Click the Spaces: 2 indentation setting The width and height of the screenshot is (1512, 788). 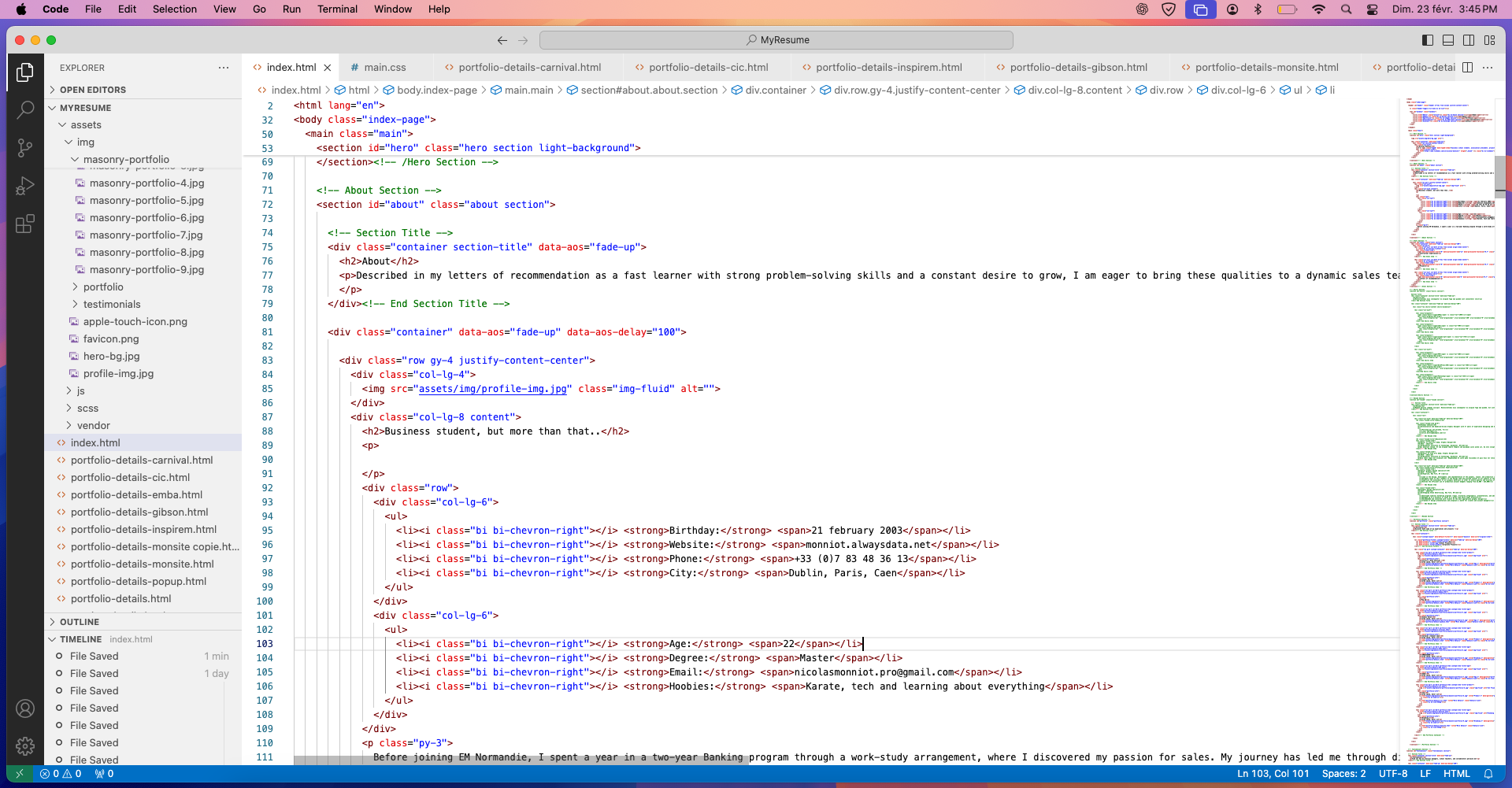(x=1343, y=774)
